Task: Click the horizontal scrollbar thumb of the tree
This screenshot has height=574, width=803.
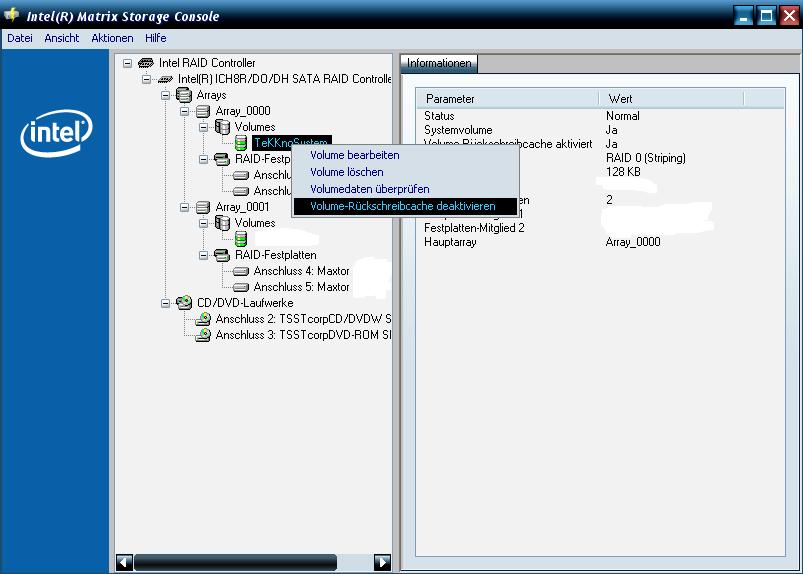Action: click(x=235, y=562)
